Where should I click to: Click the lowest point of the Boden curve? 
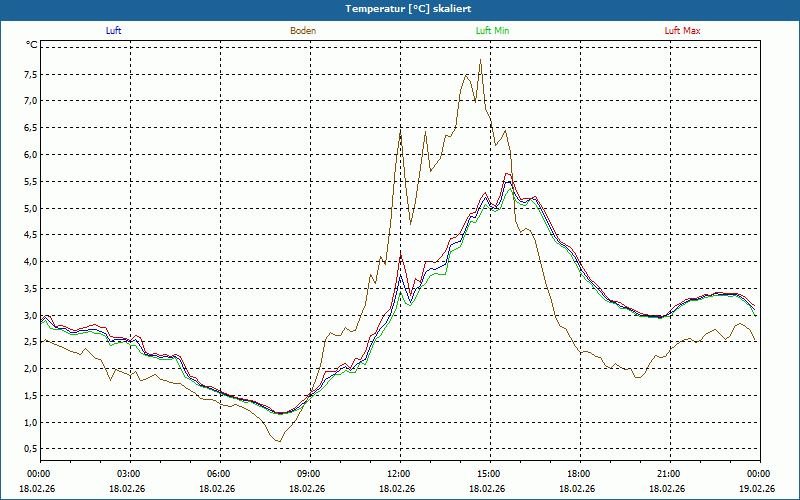[x=279, y=441]
